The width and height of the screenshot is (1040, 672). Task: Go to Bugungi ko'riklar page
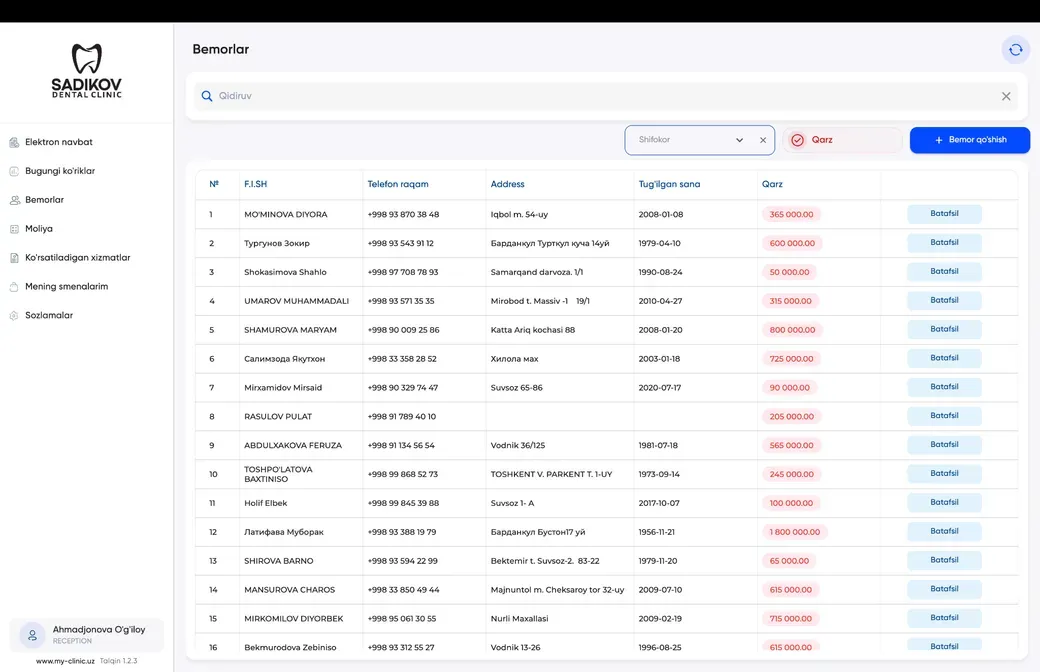click(x=60, y=170)
